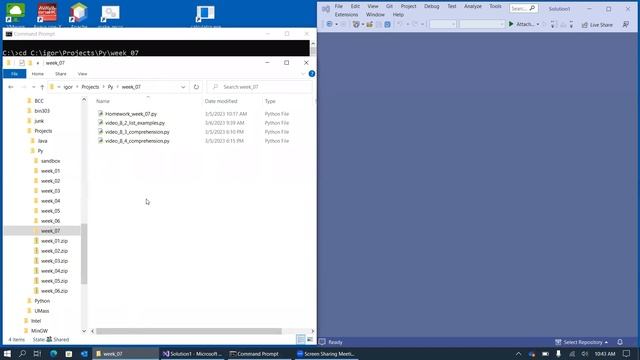Click the Projects breadcrumb in address bar

click(90, 87)
